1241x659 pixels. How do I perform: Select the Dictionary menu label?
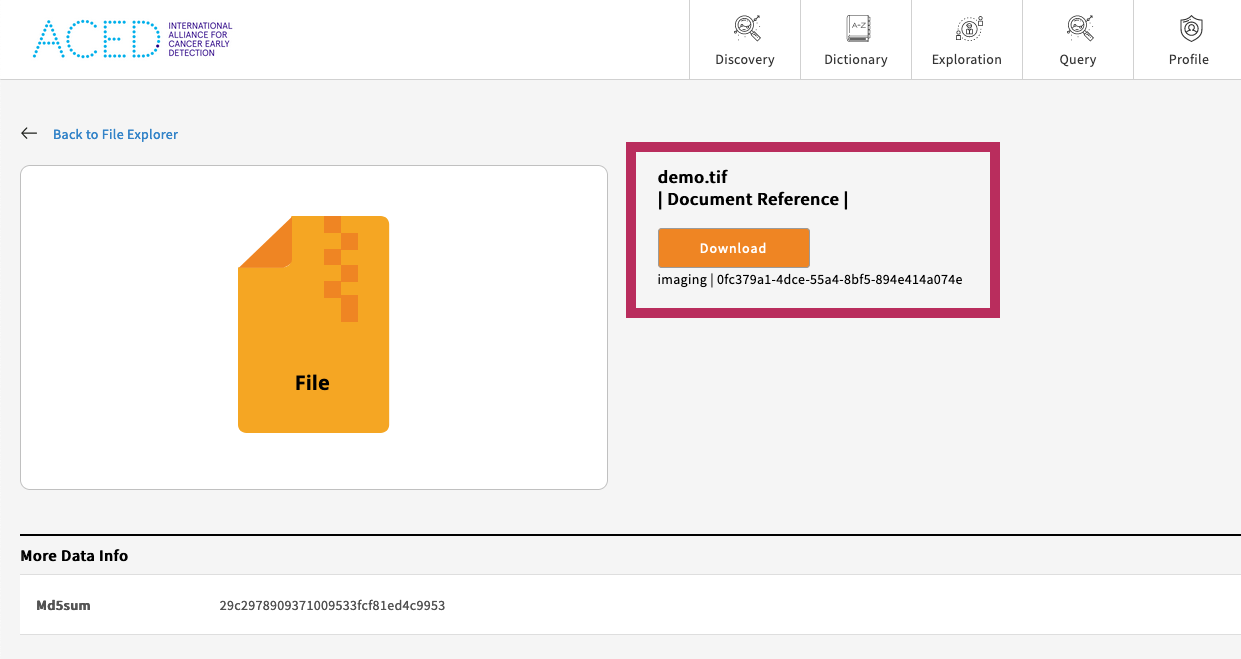point(856,60)
